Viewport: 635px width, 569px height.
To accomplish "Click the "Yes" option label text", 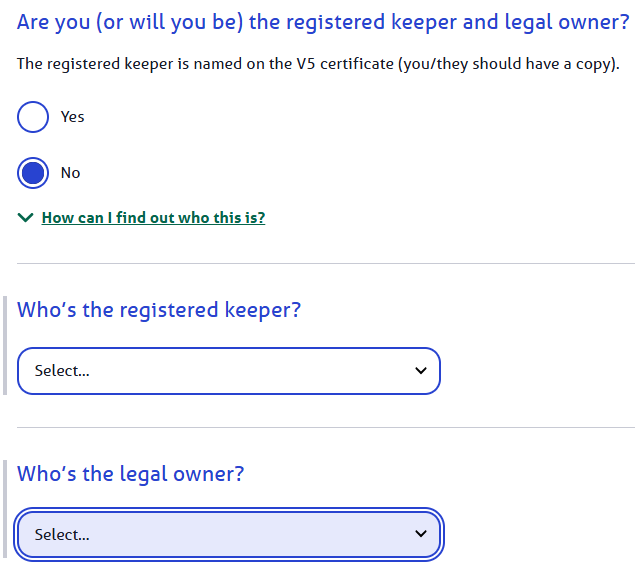I will coord(72,117).
